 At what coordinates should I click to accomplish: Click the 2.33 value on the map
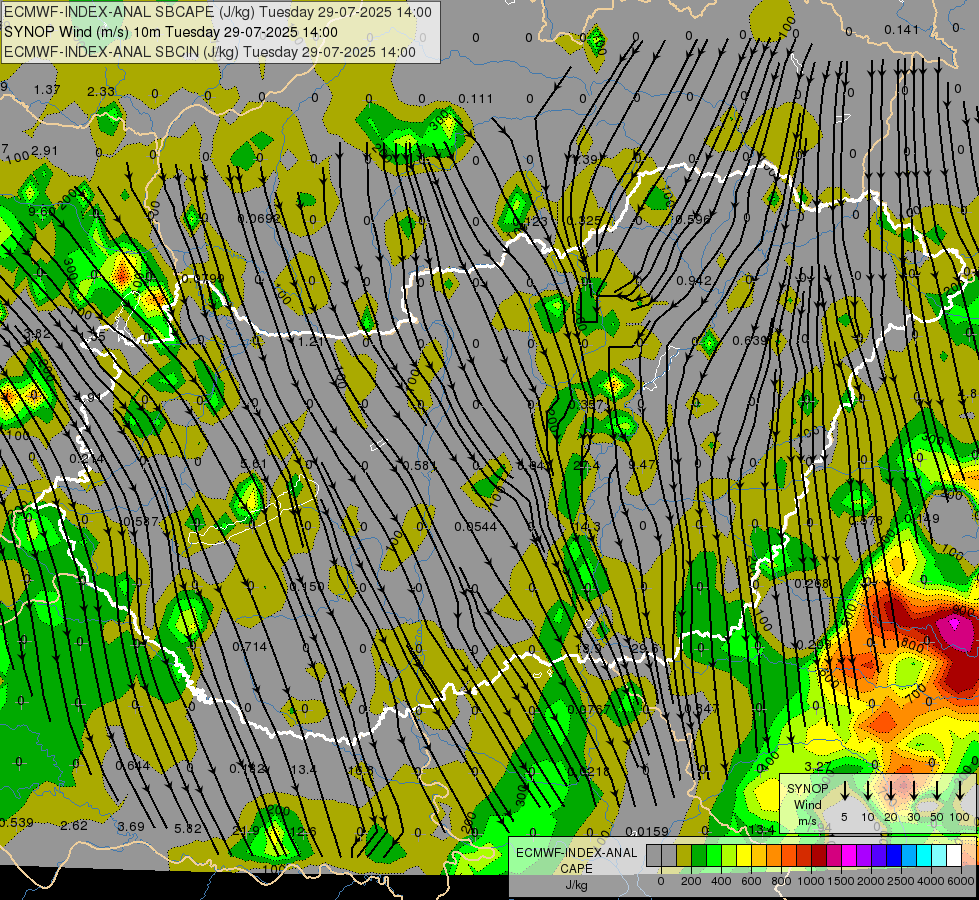pyautogui.click(x=101, y=91)
